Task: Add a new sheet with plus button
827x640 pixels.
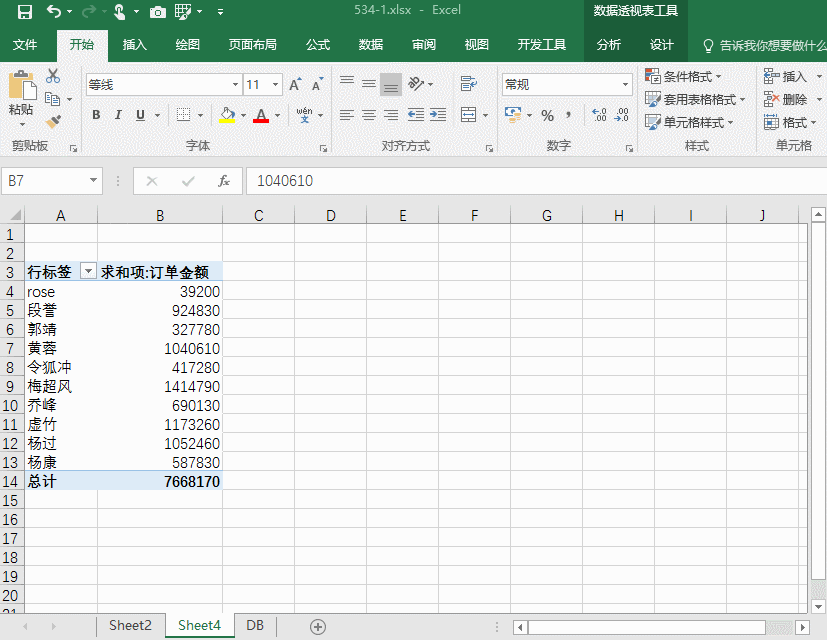Action: point(318,627)
